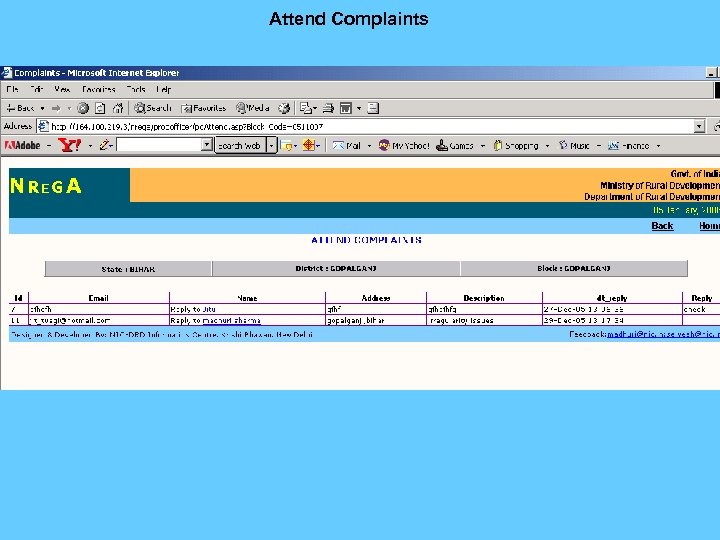This screenshot has height=540, width=720.
Task: Expand the Yahoo search box dropdown
Action: coord(207,145)
